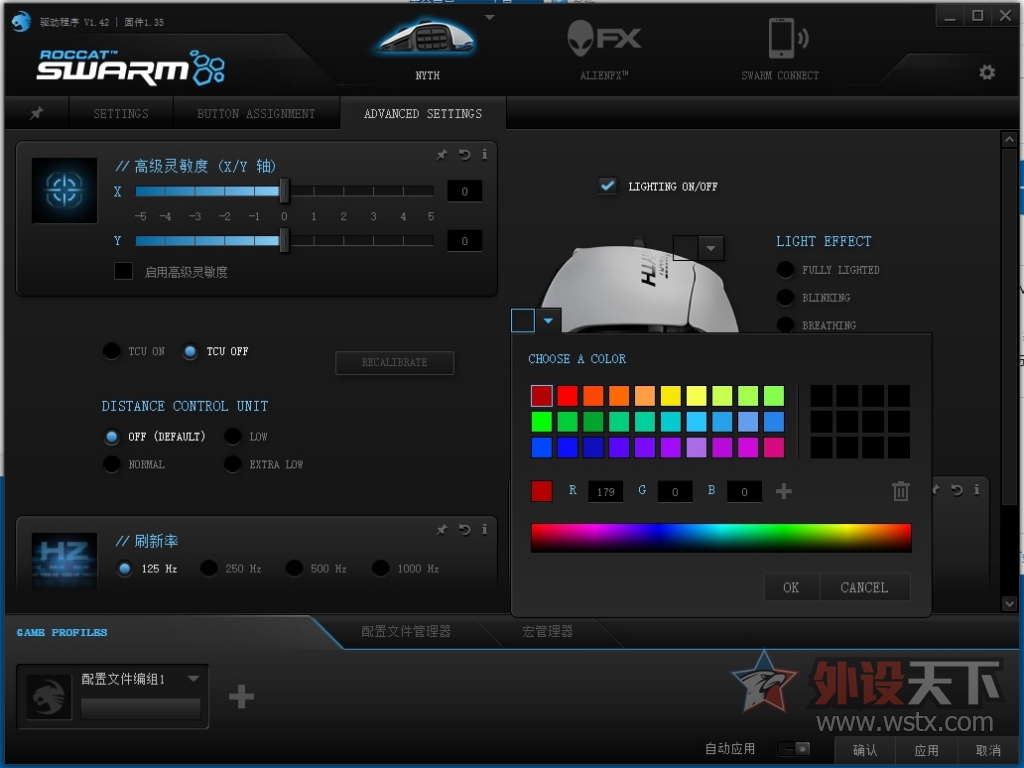This screenshot has width=1024, height=768.
Task: Select TCU ON radio button
Action: 112,351
